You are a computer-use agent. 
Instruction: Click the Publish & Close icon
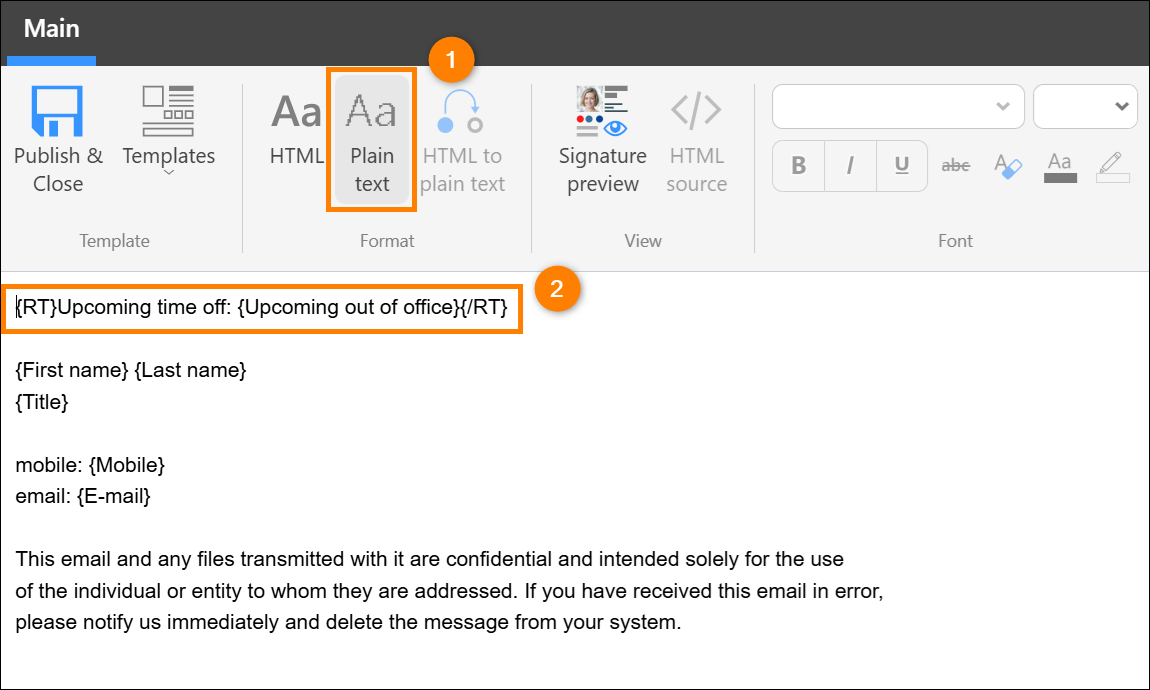point(57,112)
